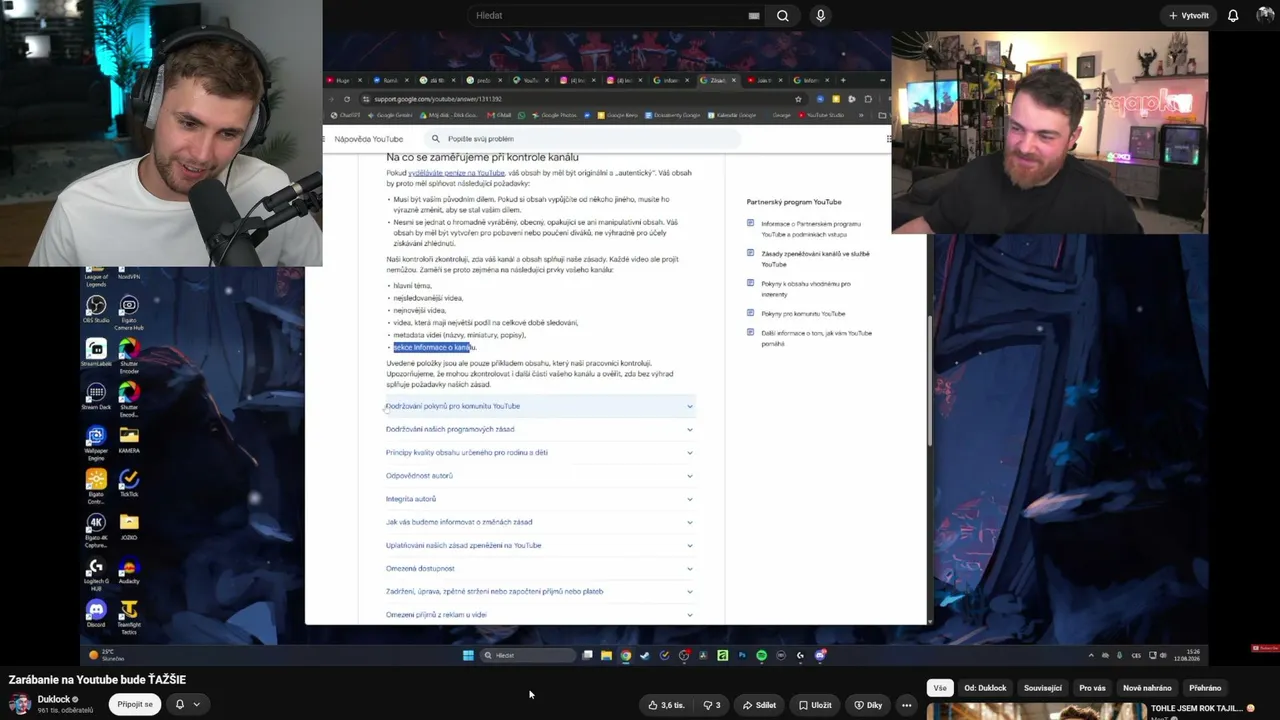Click the Windows taskbar search box
This screenshot has height=720, width=1280.
pyautogui.click(x=527, y=656)
